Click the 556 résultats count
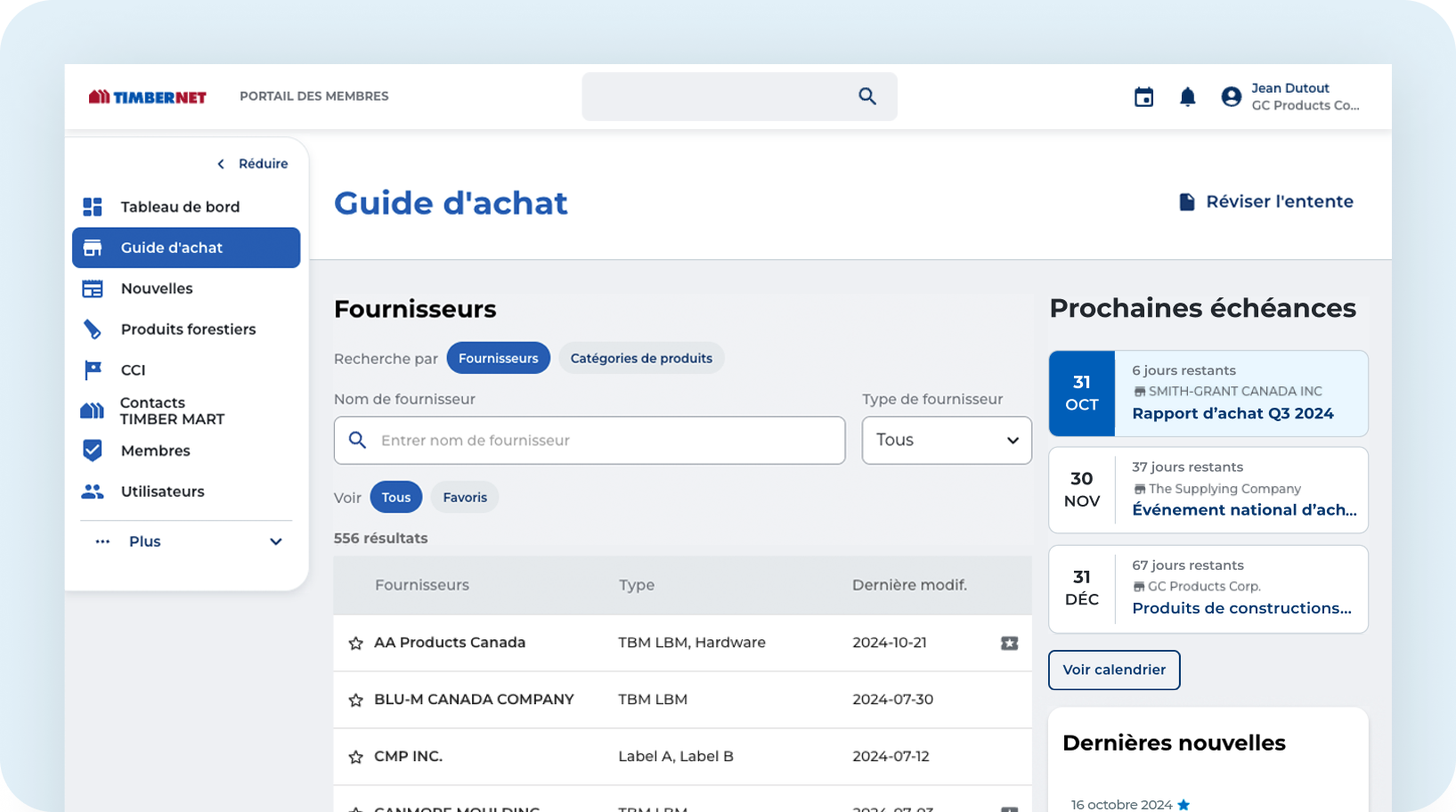The width and height of the screenshot is (1456, 812). 380,539
